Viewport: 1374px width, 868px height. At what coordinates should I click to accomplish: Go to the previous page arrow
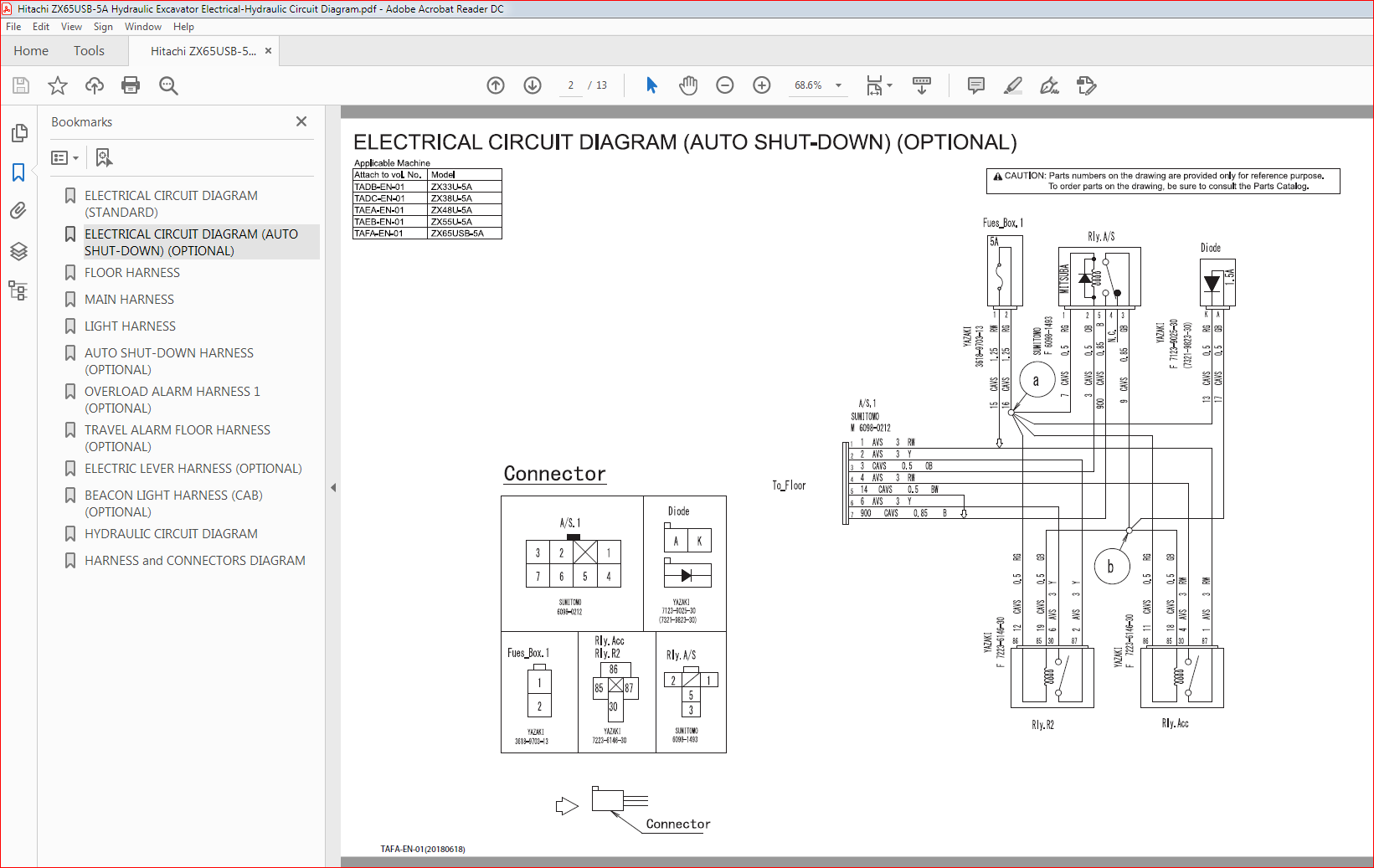(496, 85)
